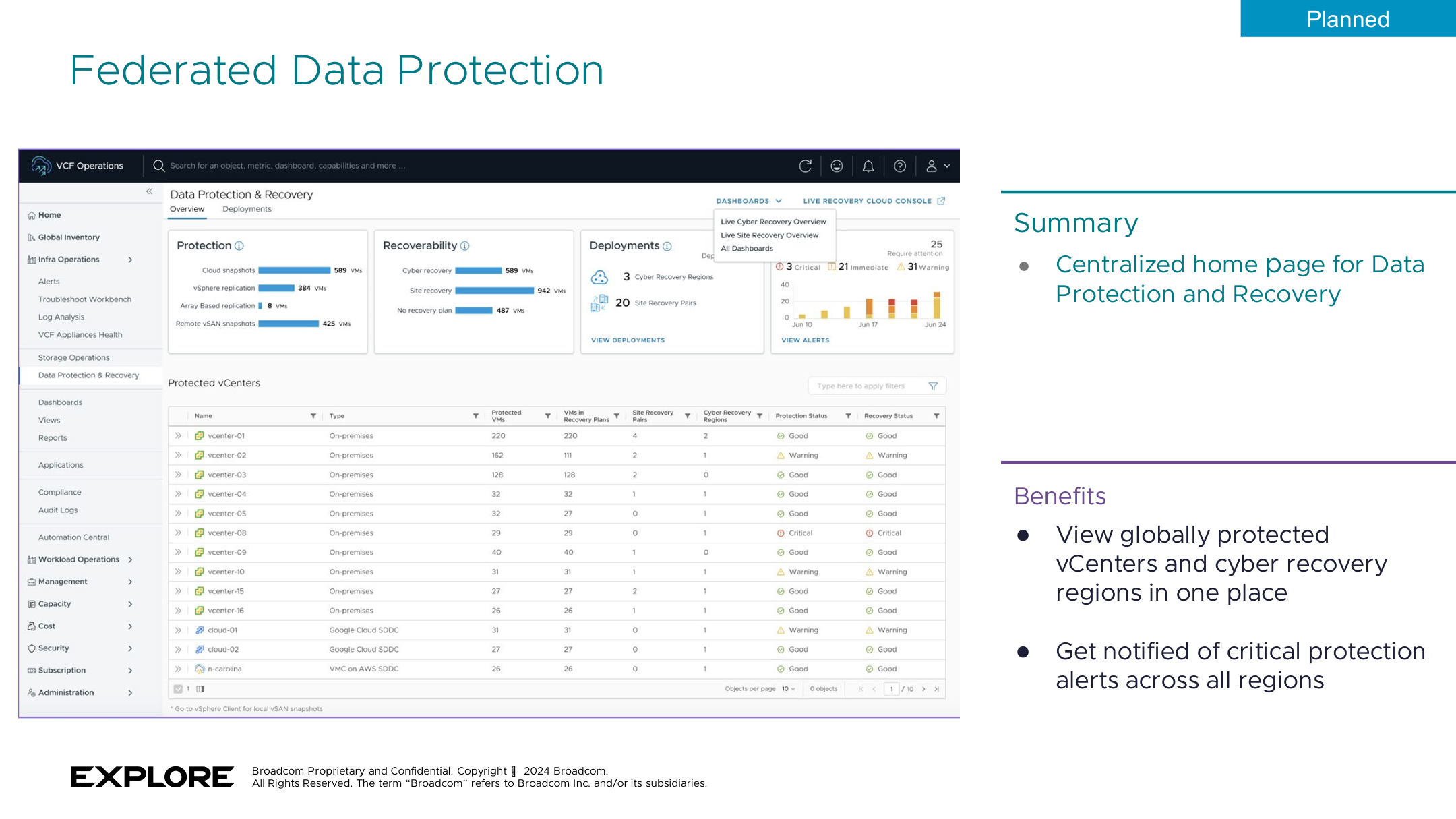Select the Overview tab

(x=187, y=208)
